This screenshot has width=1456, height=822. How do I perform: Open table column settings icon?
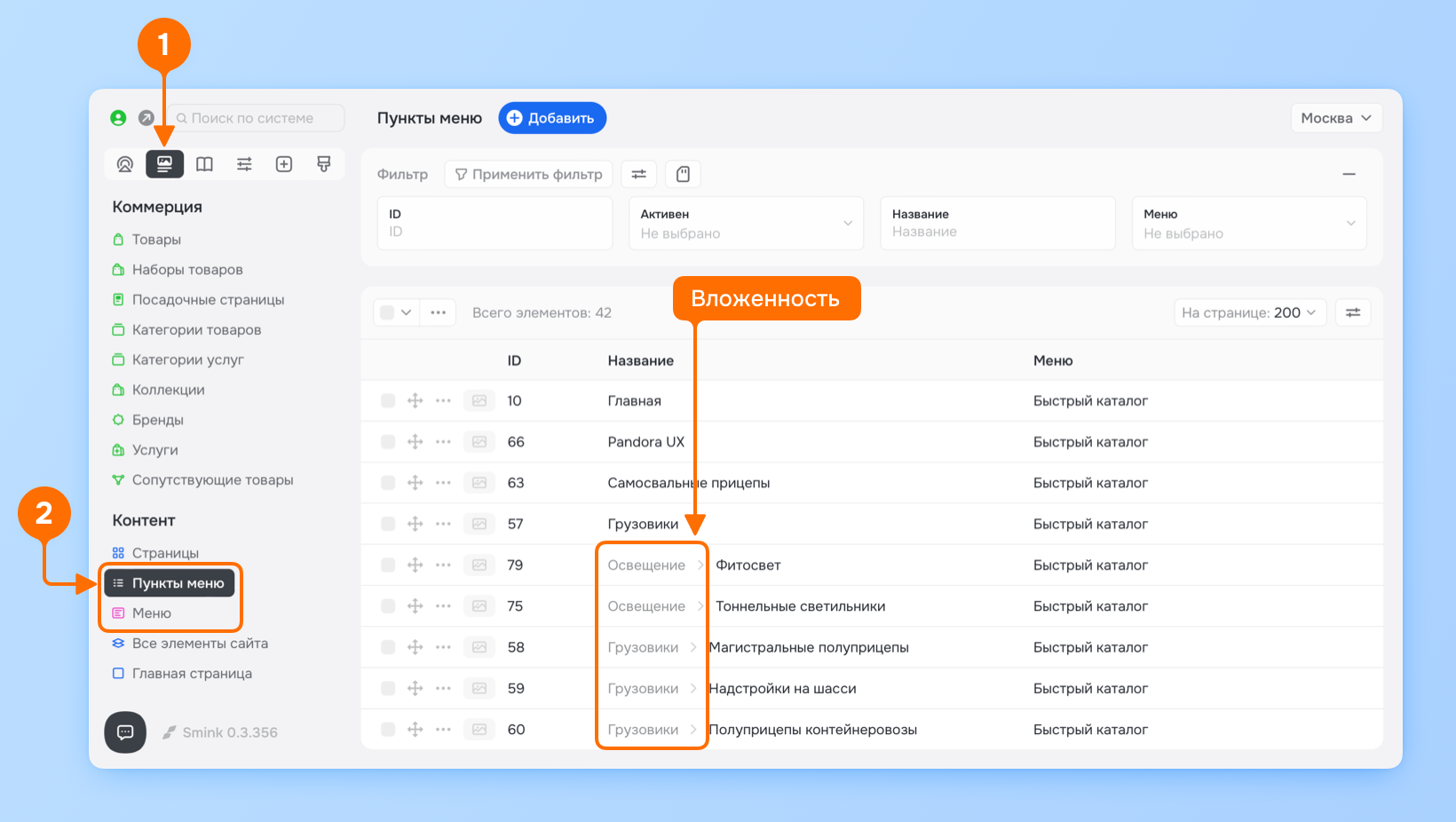pos(1353,312)
